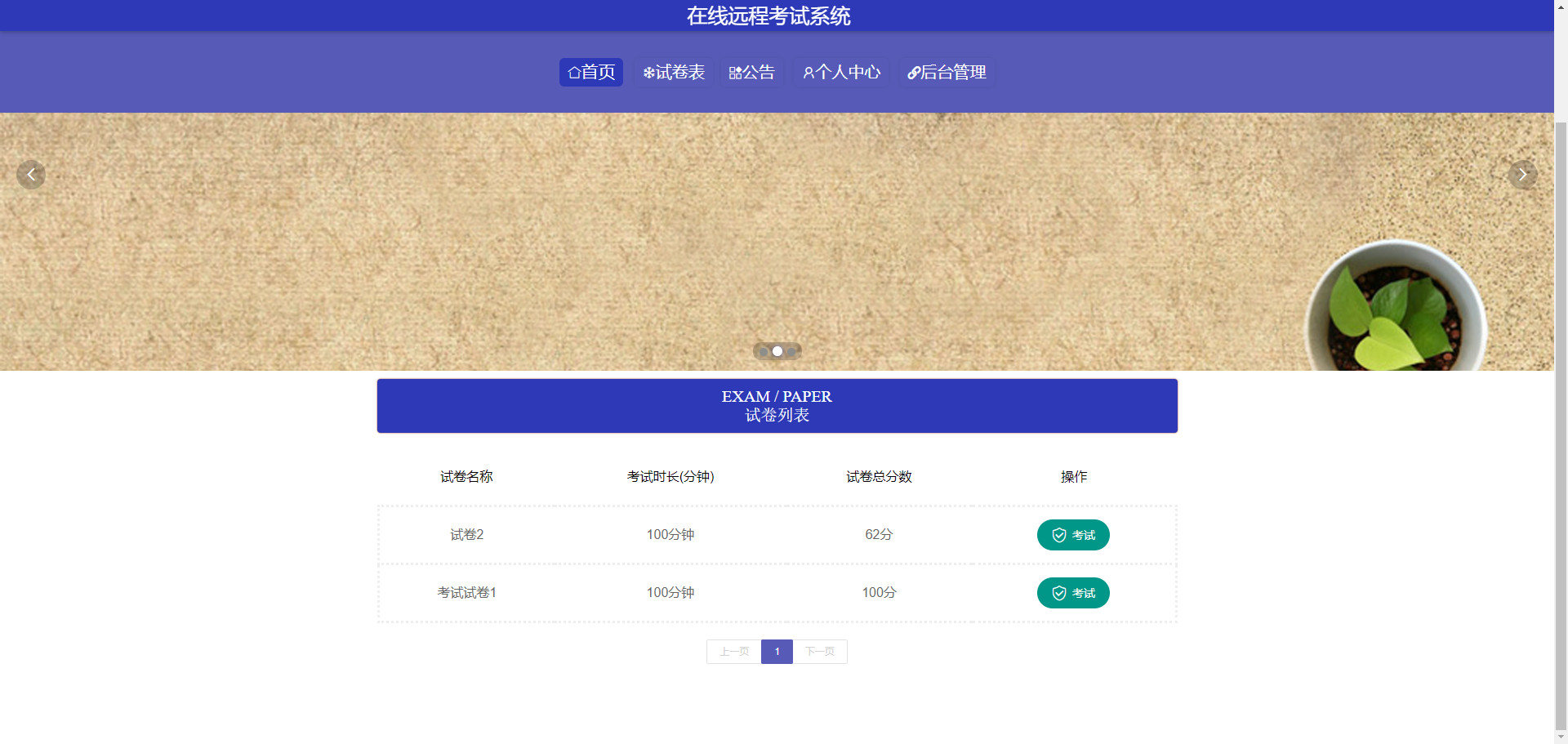Click the 试卷2 name cell
This screenshot has width=1568, height=744.
466,535
